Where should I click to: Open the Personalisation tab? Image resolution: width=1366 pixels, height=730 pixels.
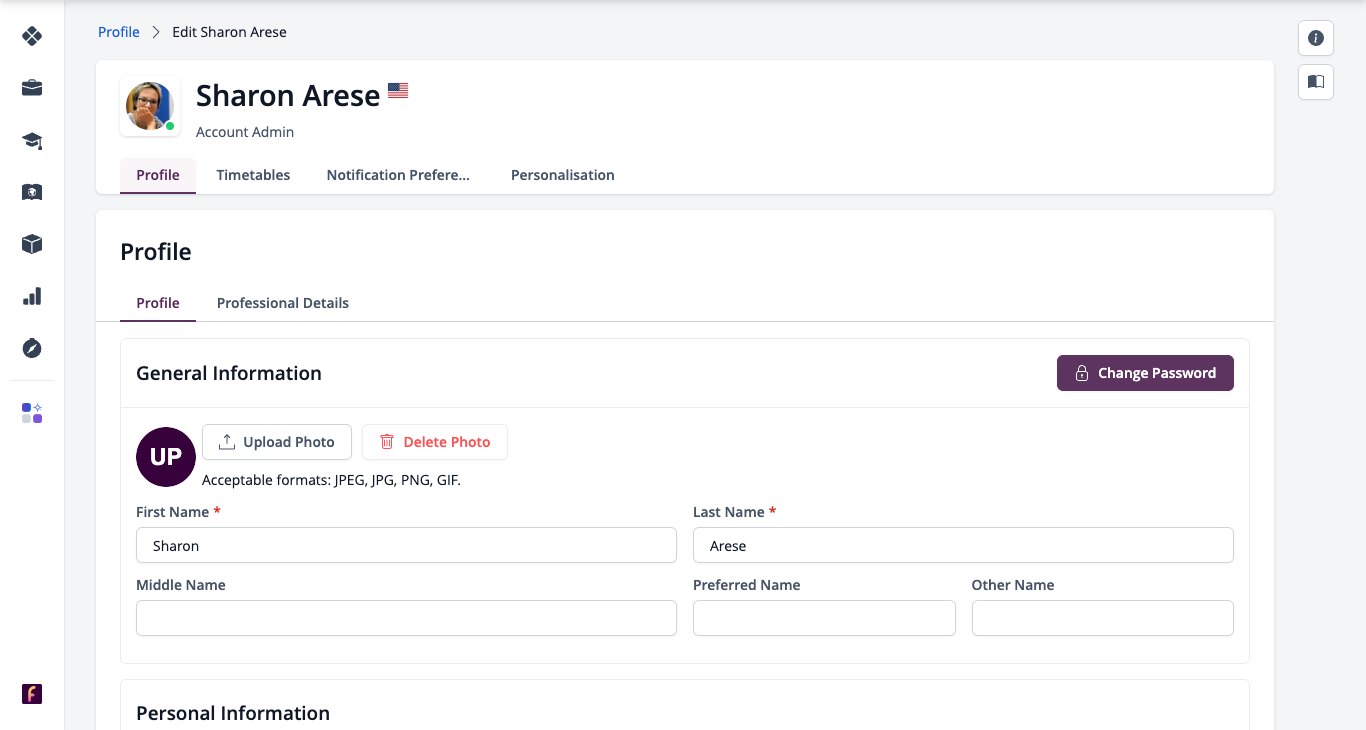(x=562, y=175)
